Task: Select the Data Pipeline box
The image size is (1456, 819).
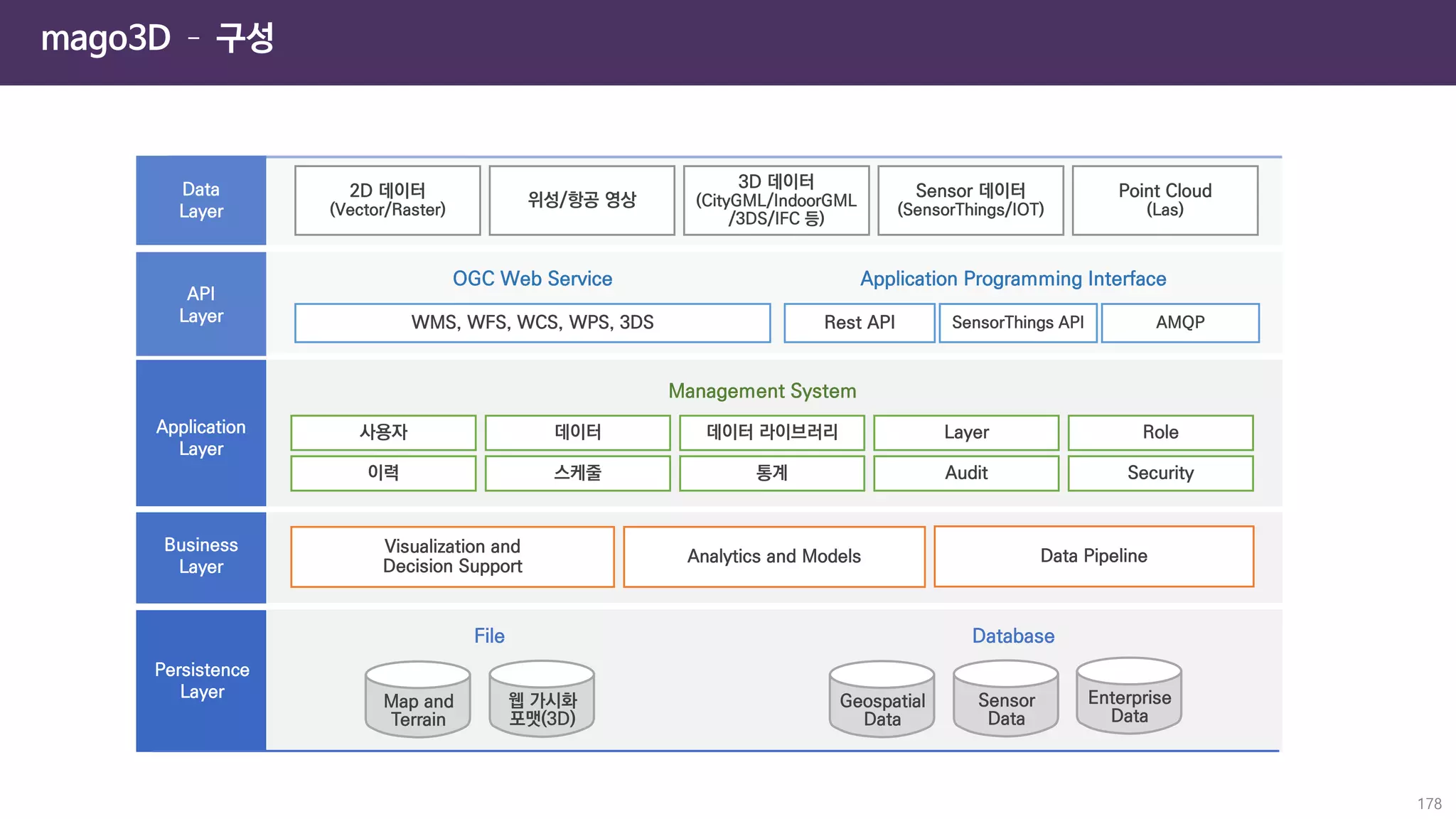Action: tap(1093, 556)
